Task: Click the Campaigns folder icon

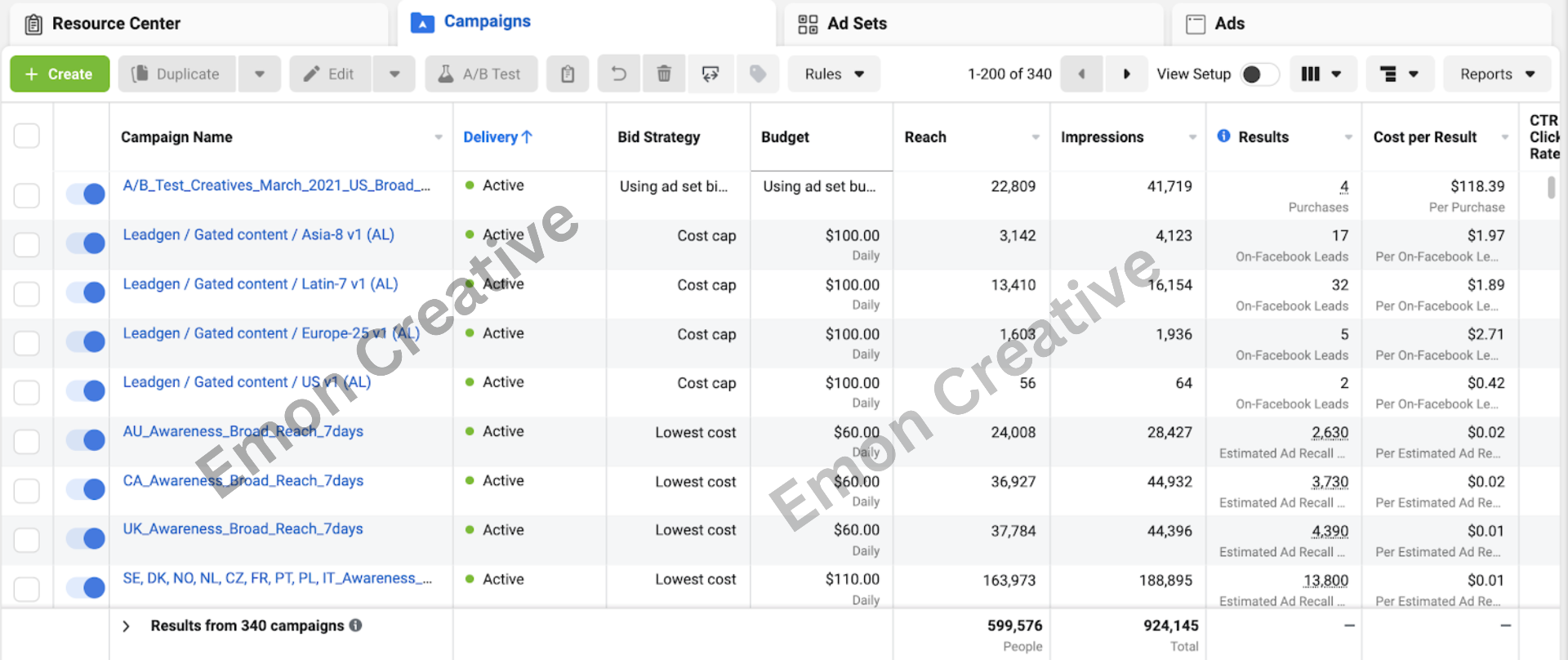Action: click(x=422, y=23)
